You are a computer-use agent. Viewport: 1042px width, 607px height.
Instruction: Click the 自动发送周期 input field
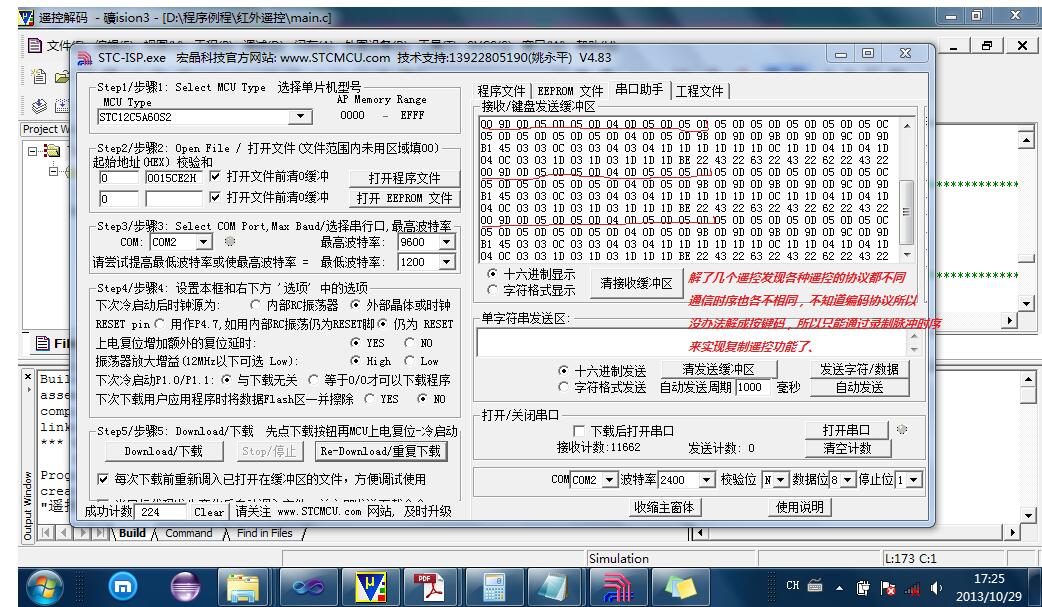pyautogui.click(x=753, y=388)
